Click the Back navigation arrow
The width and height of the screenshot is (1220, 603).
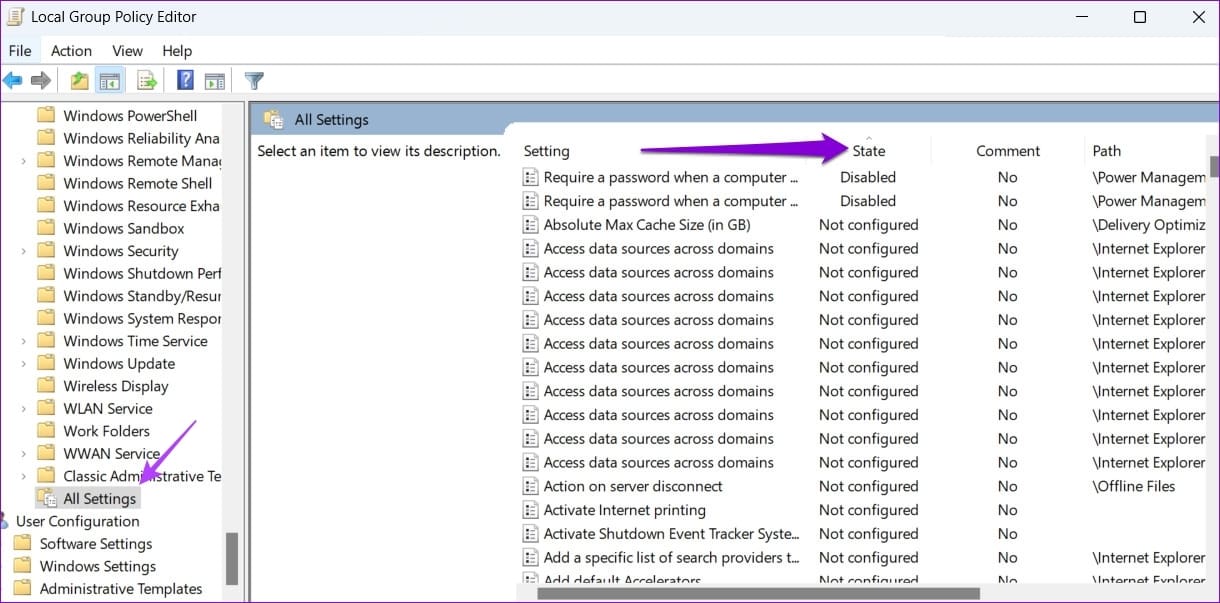[x=14, y=80]
